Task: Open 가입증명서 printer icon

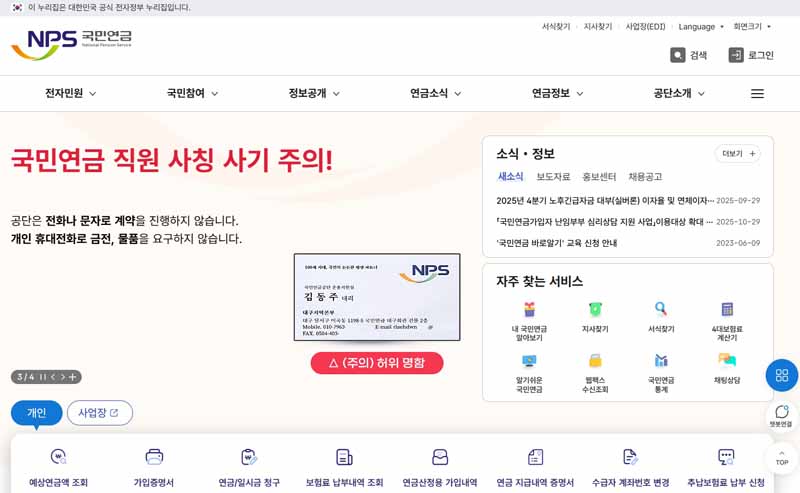Action: 154,457
